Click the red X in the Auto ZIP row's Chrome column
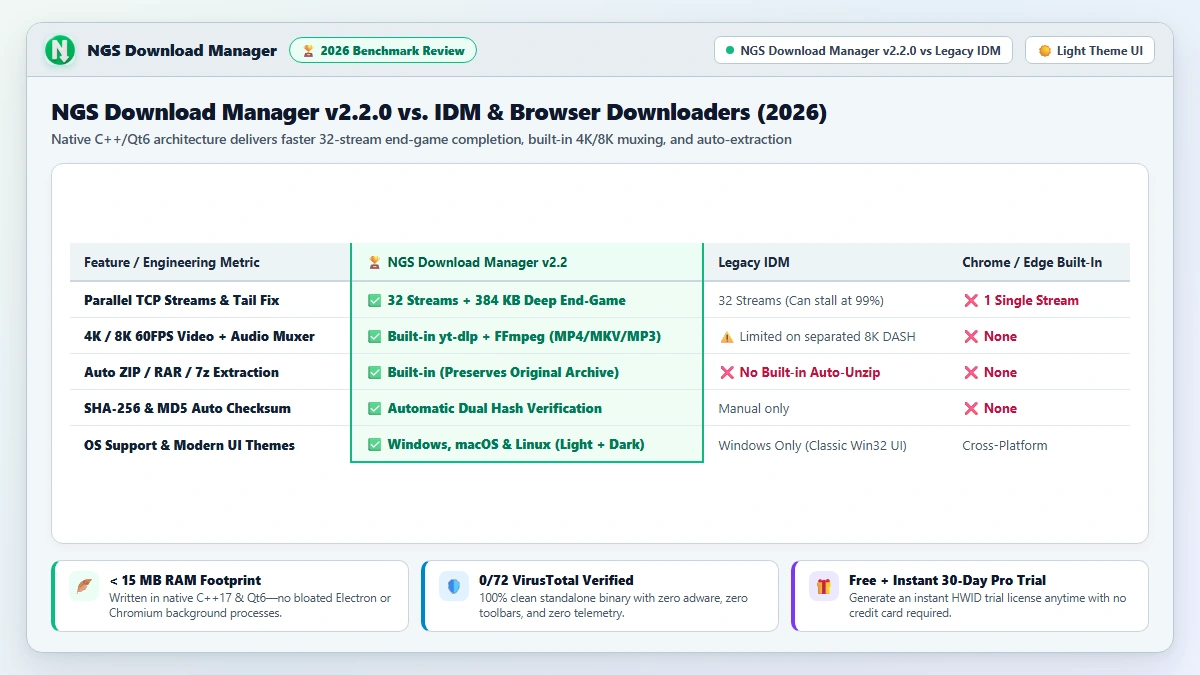The image size is (1200, 675). pos(970,372)
